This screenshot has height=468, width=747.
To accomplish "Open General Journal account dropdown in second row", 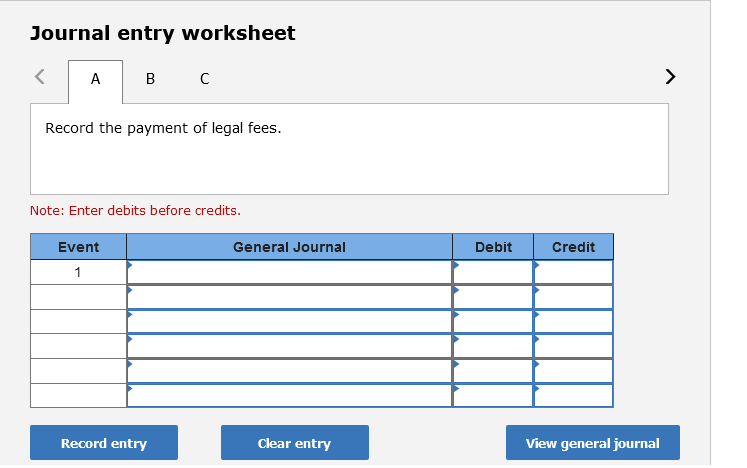I will click(289, 297).
